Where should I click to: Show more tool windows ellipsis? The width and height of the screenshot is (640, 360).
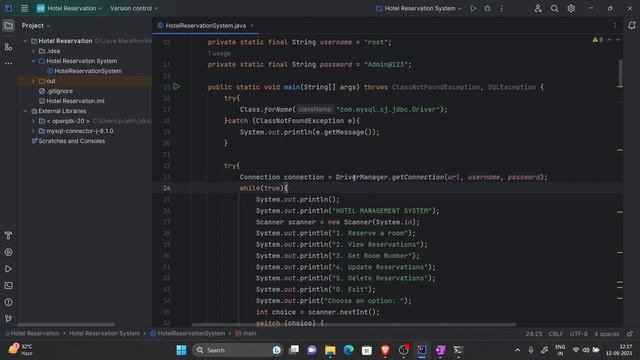(x=8, y=64)
